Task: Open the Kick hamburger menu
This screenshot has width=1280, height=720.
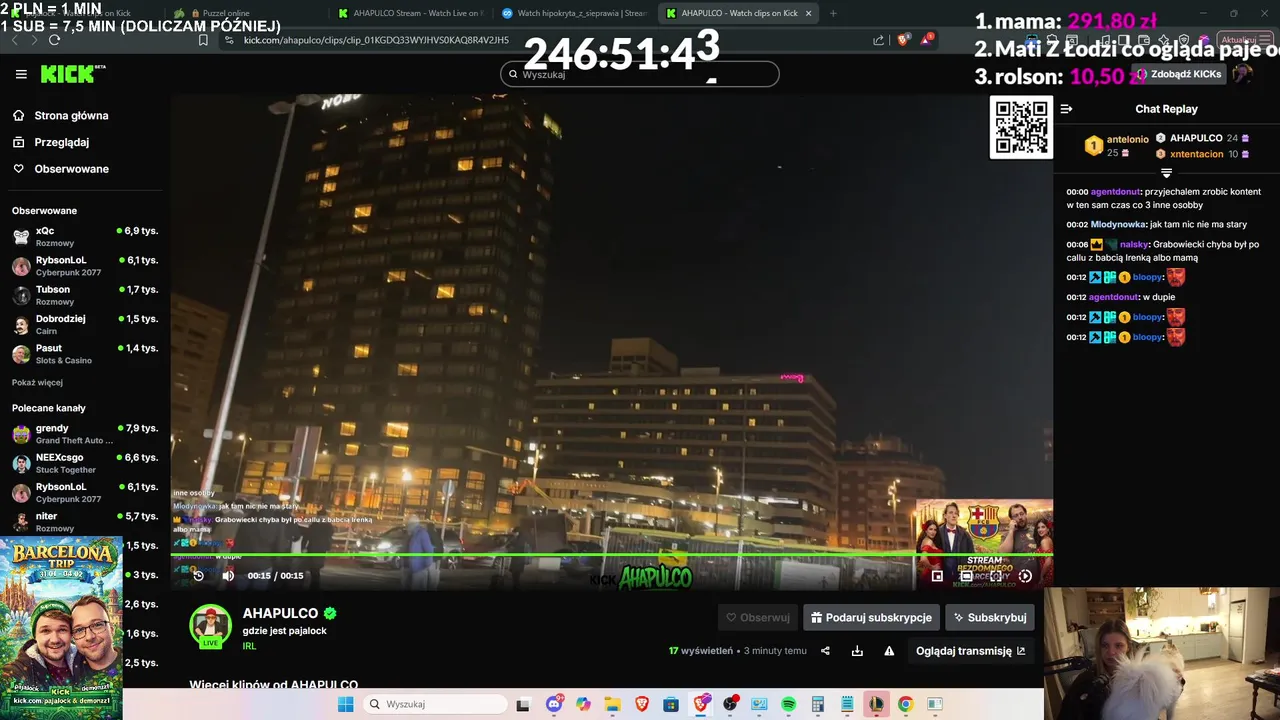Action: [21, 74]
